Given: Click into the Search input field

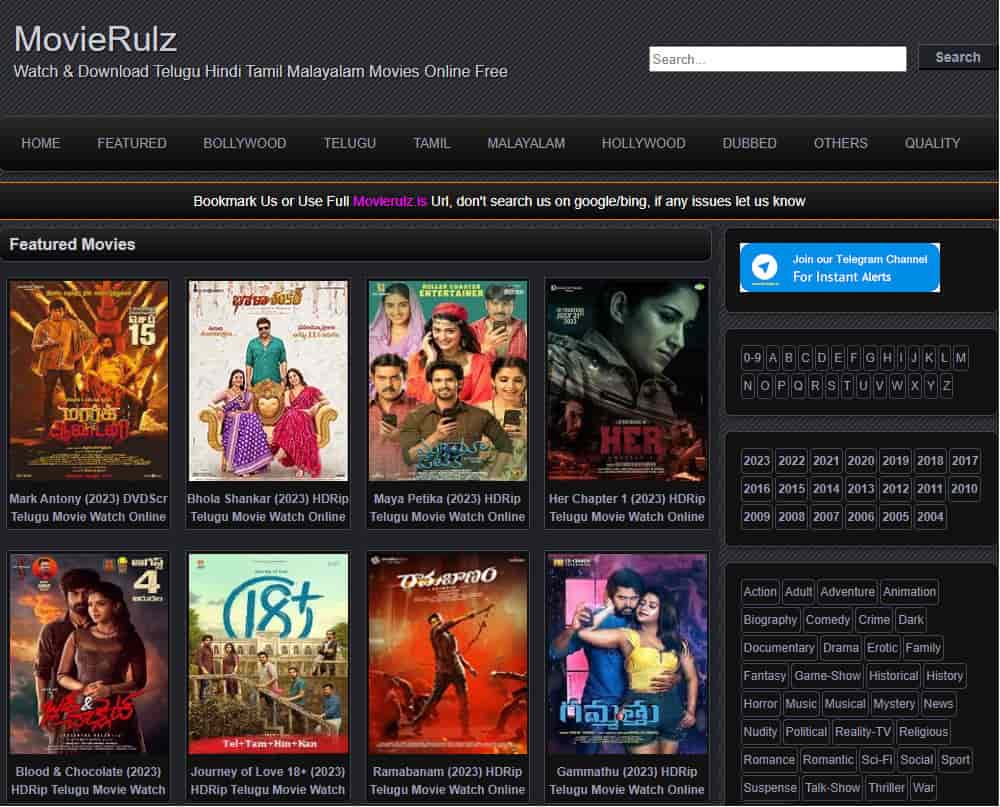Looking at the screenshot, I should (x=777, y=59).
